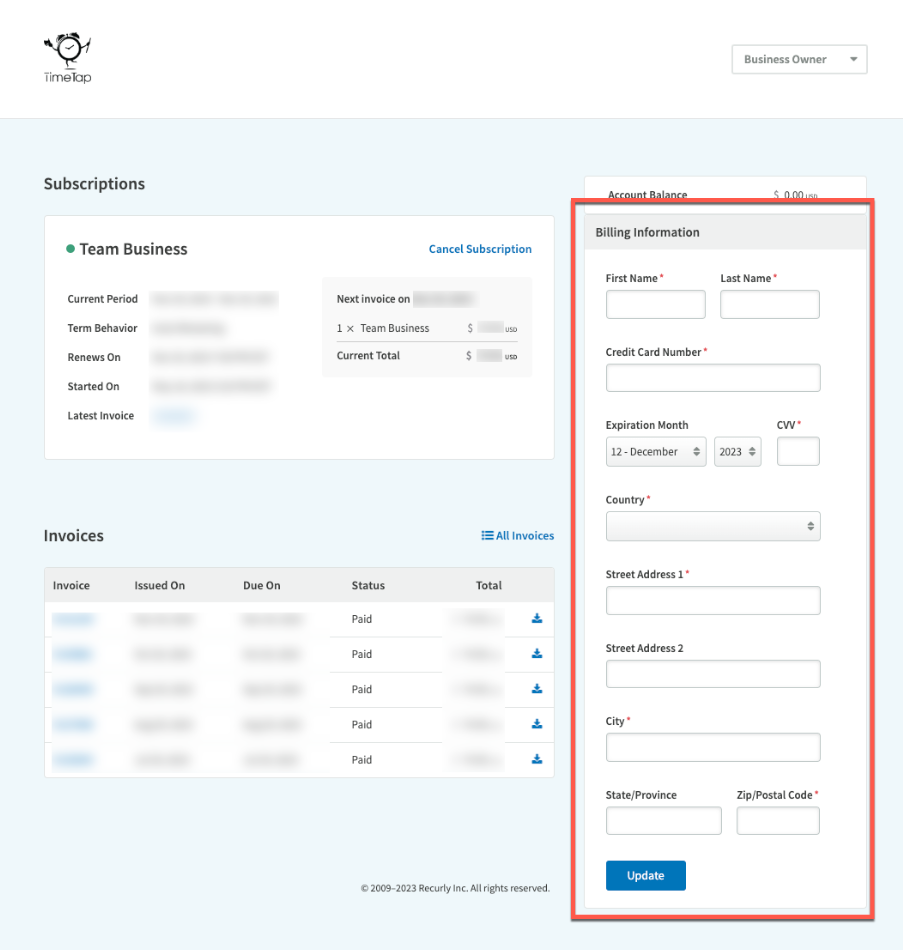Click the download icon on the second invoice row
903x950 pixels.
(536, 654)
